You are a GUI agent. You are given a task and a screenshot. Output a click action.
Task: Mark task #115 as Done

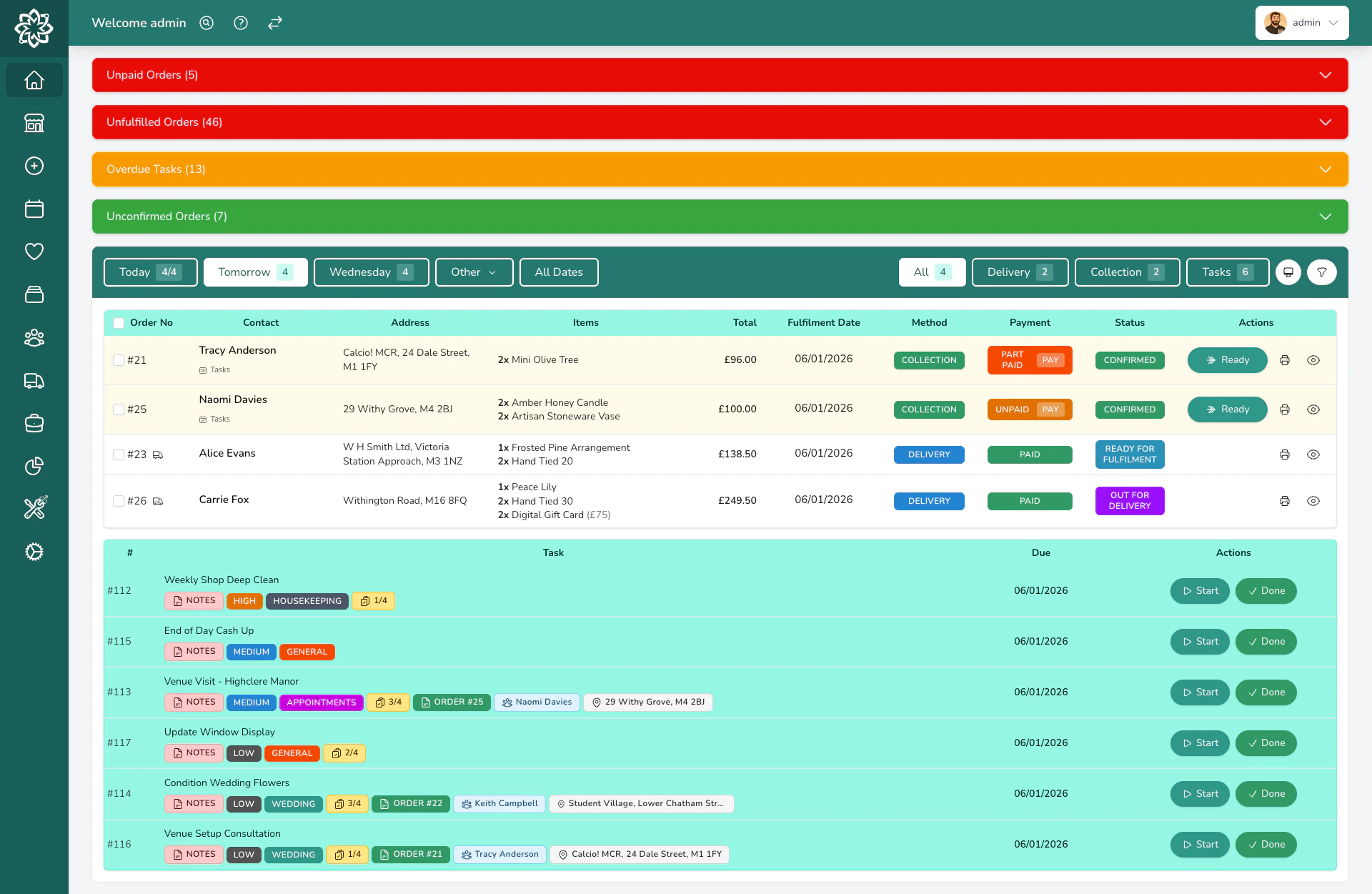click(1265, 641)
